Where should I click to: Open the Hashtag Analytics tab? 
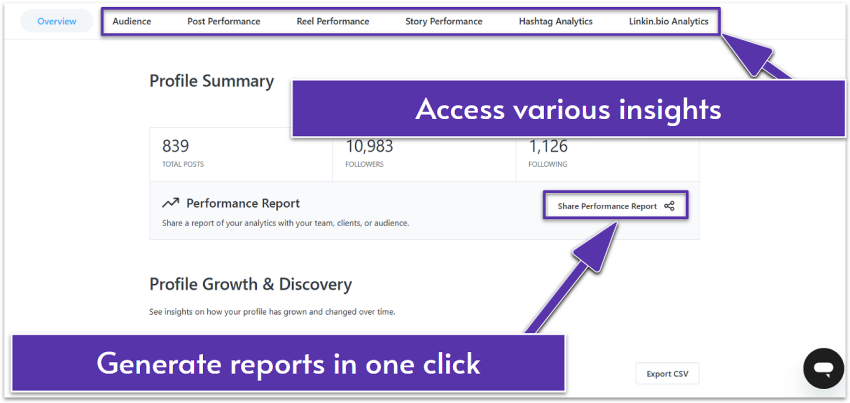(555, 21)
